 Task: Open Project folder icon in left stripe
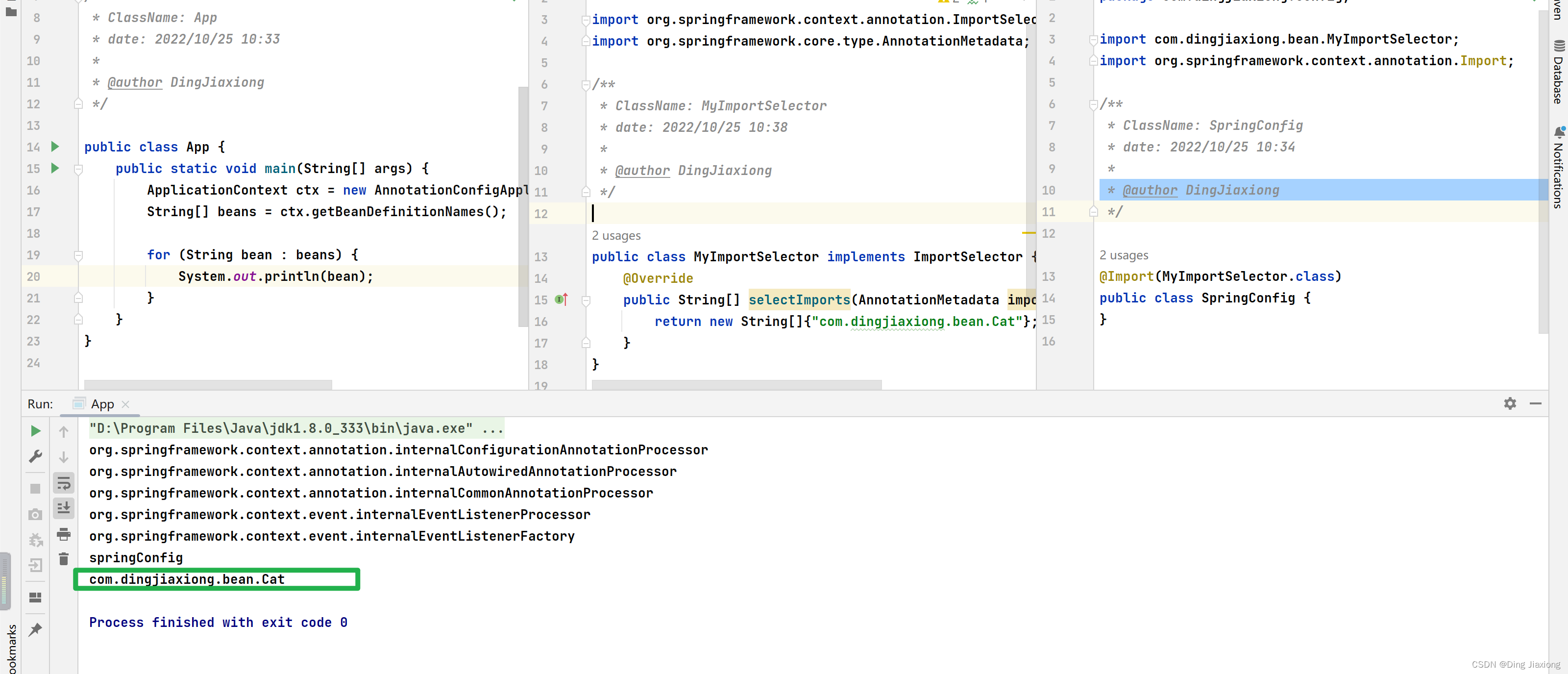(x=11, y=12)
